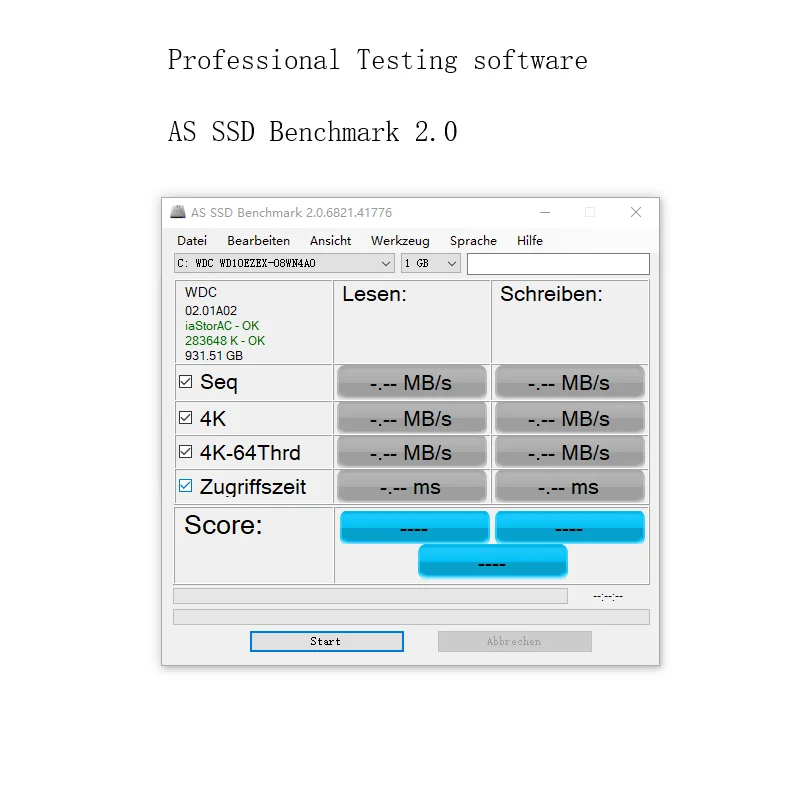Toggle the 4K test checkbox

186,418
